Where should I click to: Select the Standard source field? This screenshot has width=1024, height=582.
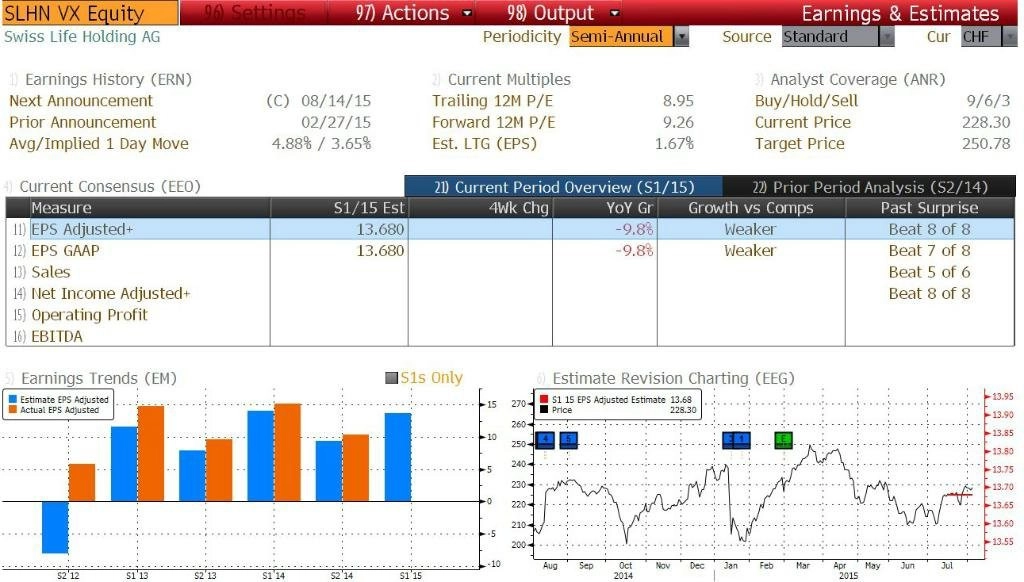[x=830, y=37]
